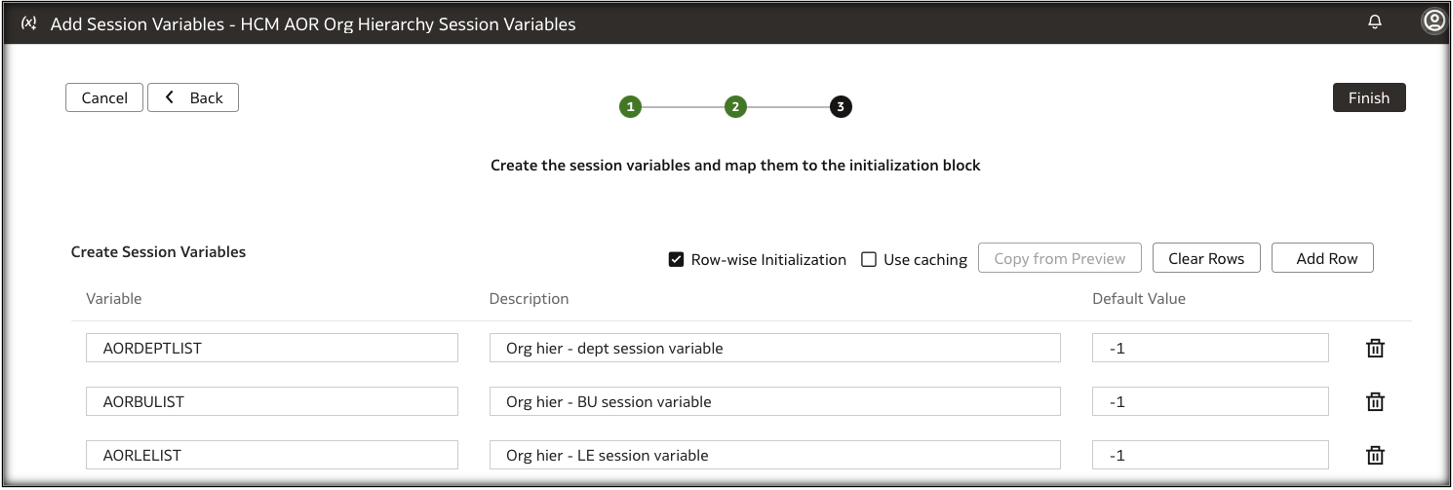This screenshot has height=490, width=1453.
Task: Go to wizard step 1
Action: (630, 106)
